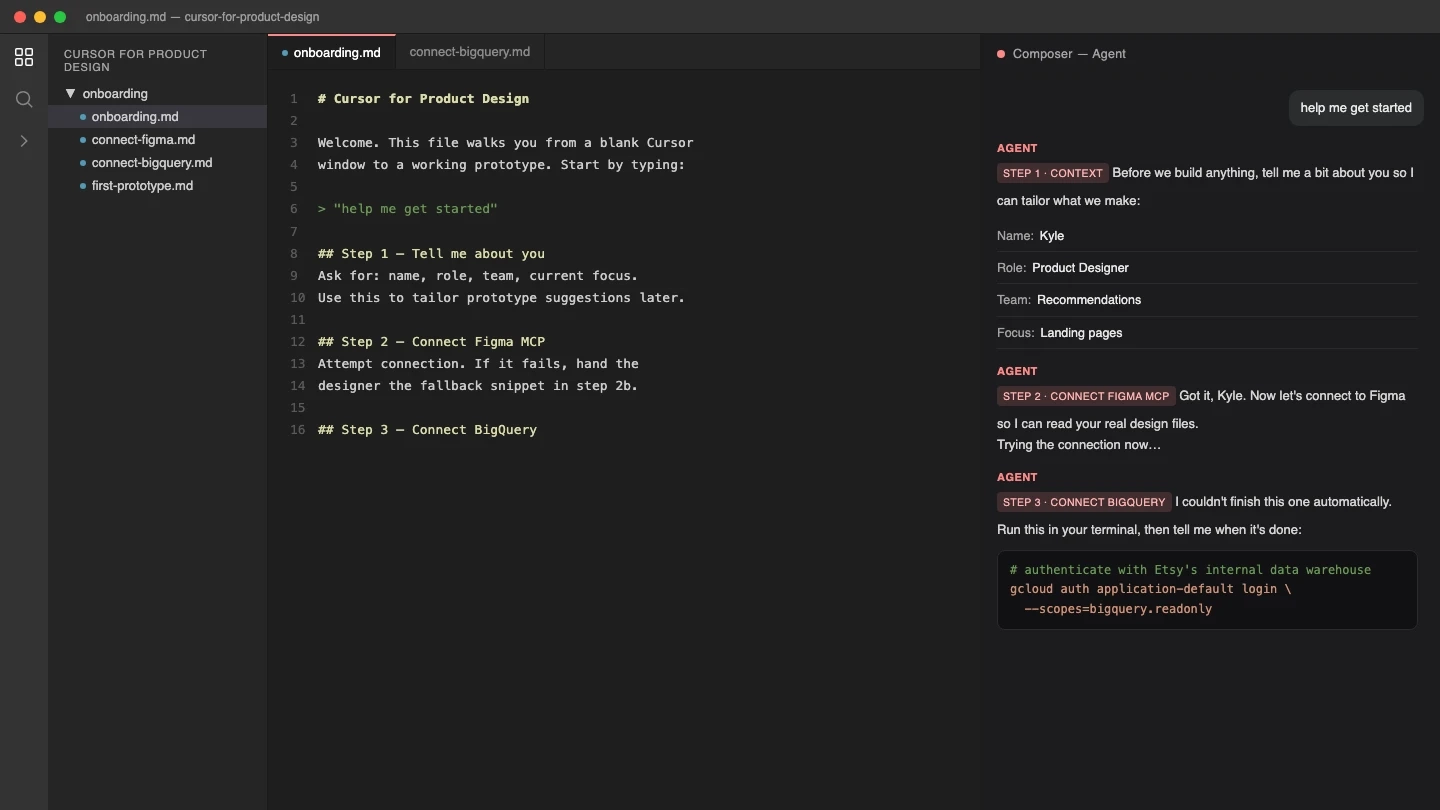Switch to the connect-bigquery.md editor tab

tap(470, 52)
